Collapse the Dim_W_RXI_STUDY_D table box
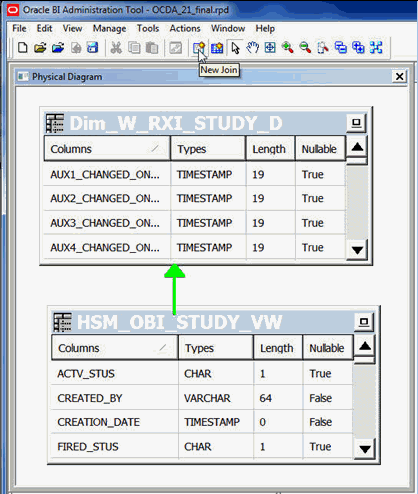The width and height of the screenshot is (418, 494). pyautogui.click(x=356, y=123)
